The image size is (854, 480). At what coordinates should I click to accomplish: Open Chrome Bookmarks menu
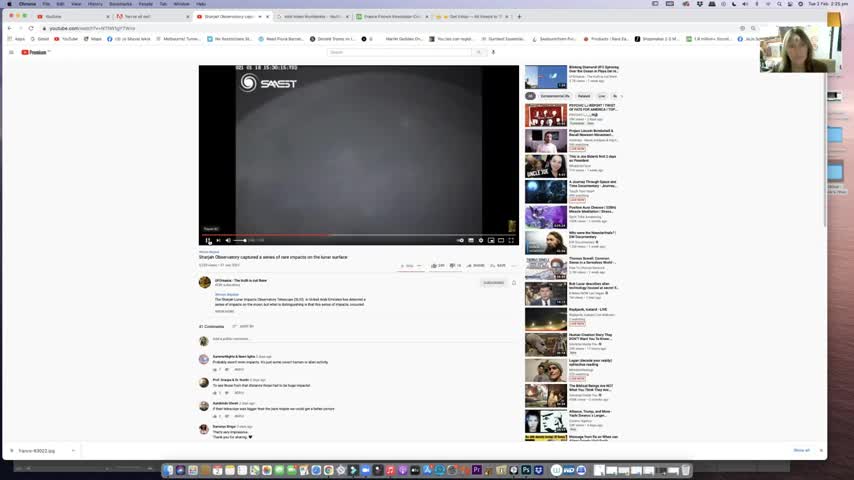pyautogui.click(x=120, y=4)
